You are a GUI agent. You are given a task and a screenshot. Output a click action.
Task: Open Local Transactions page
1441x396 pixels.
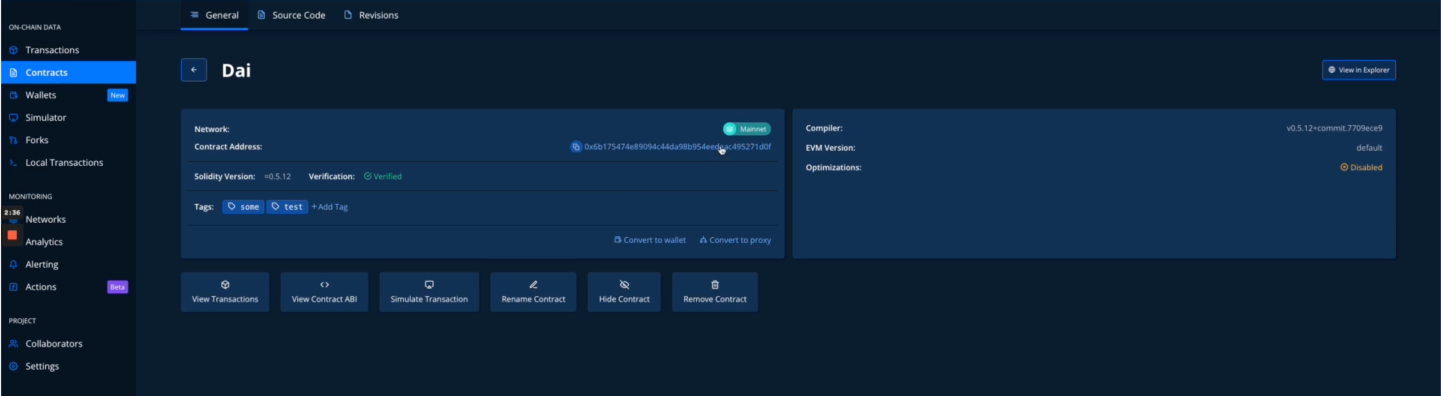pyautogui.click(x=64, y=163)
